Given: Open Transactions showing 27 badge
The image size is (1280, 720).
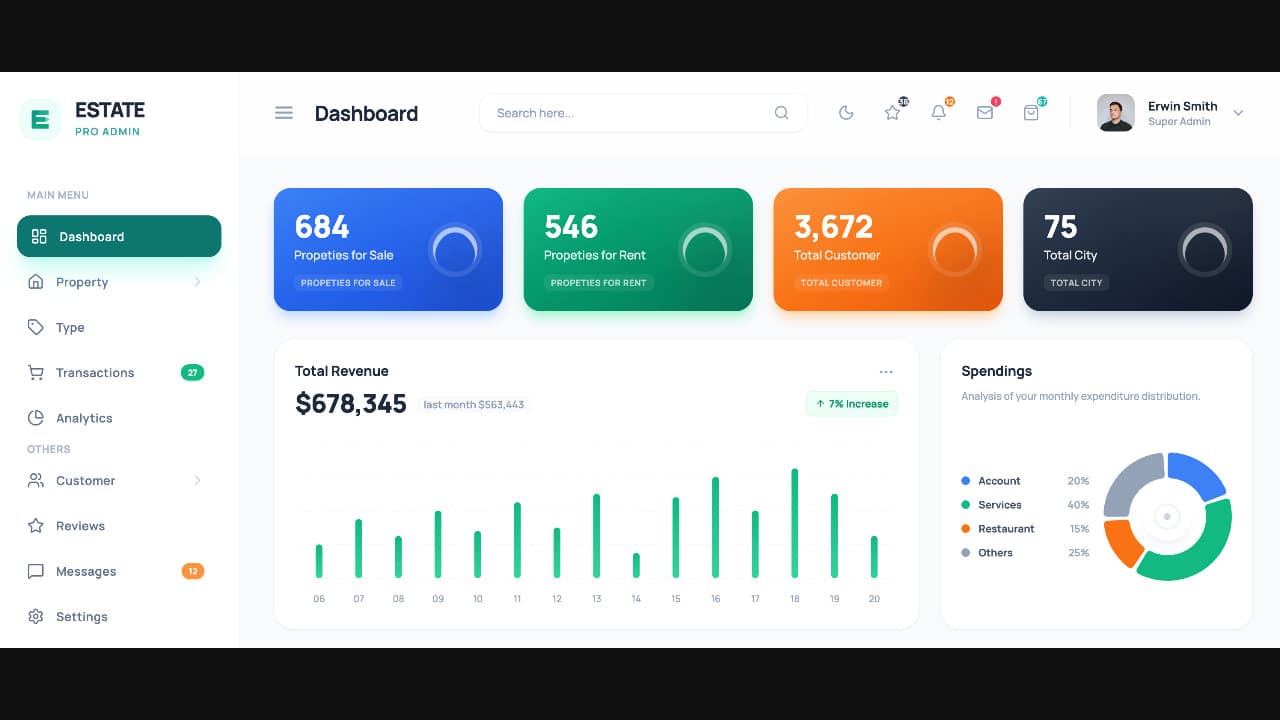Looking at the screenshot, I should (x=95, y=372).
